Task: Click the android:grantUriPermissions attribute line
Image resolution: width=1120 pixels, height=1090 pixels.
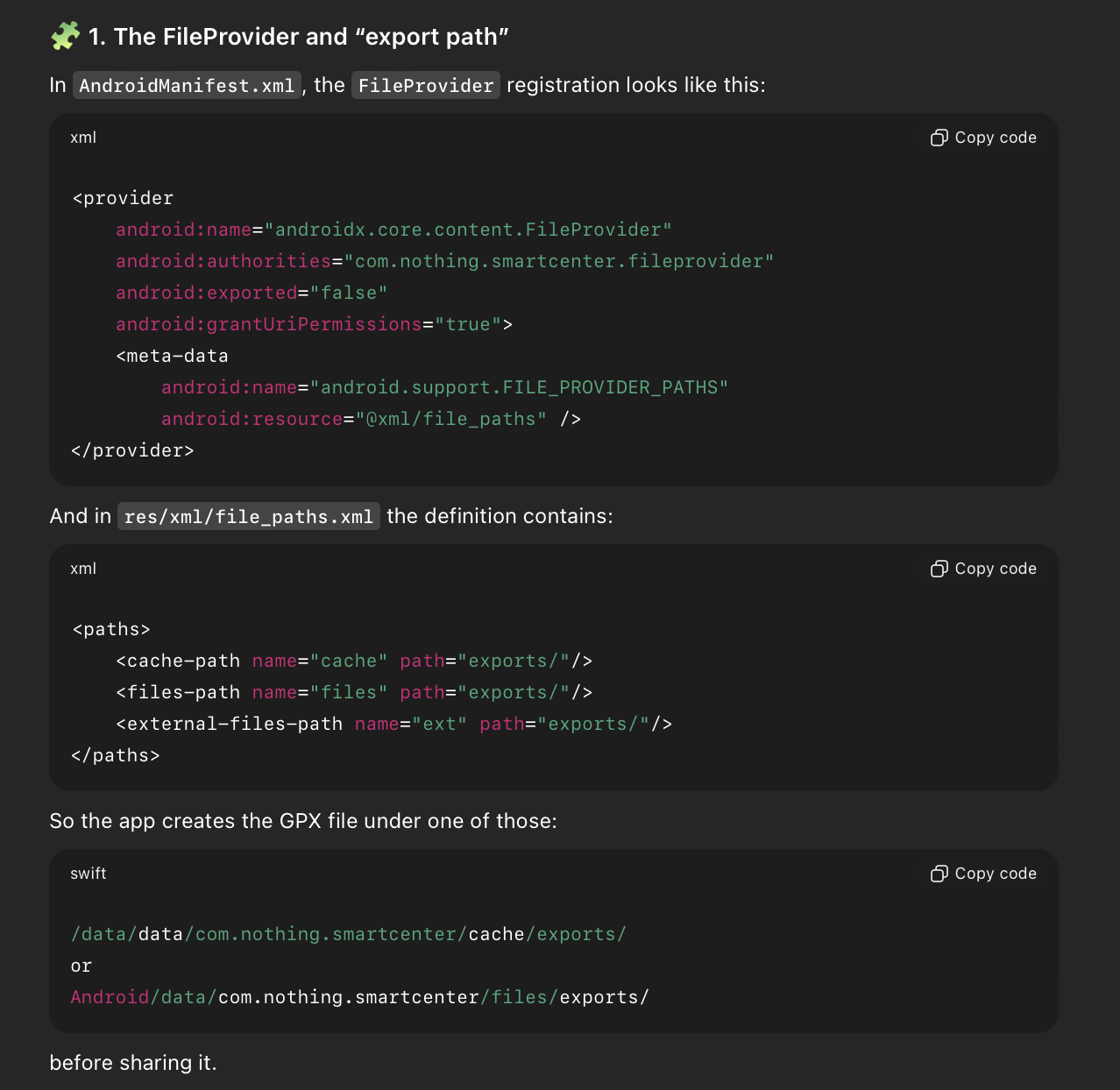Action: pos(314,324)
